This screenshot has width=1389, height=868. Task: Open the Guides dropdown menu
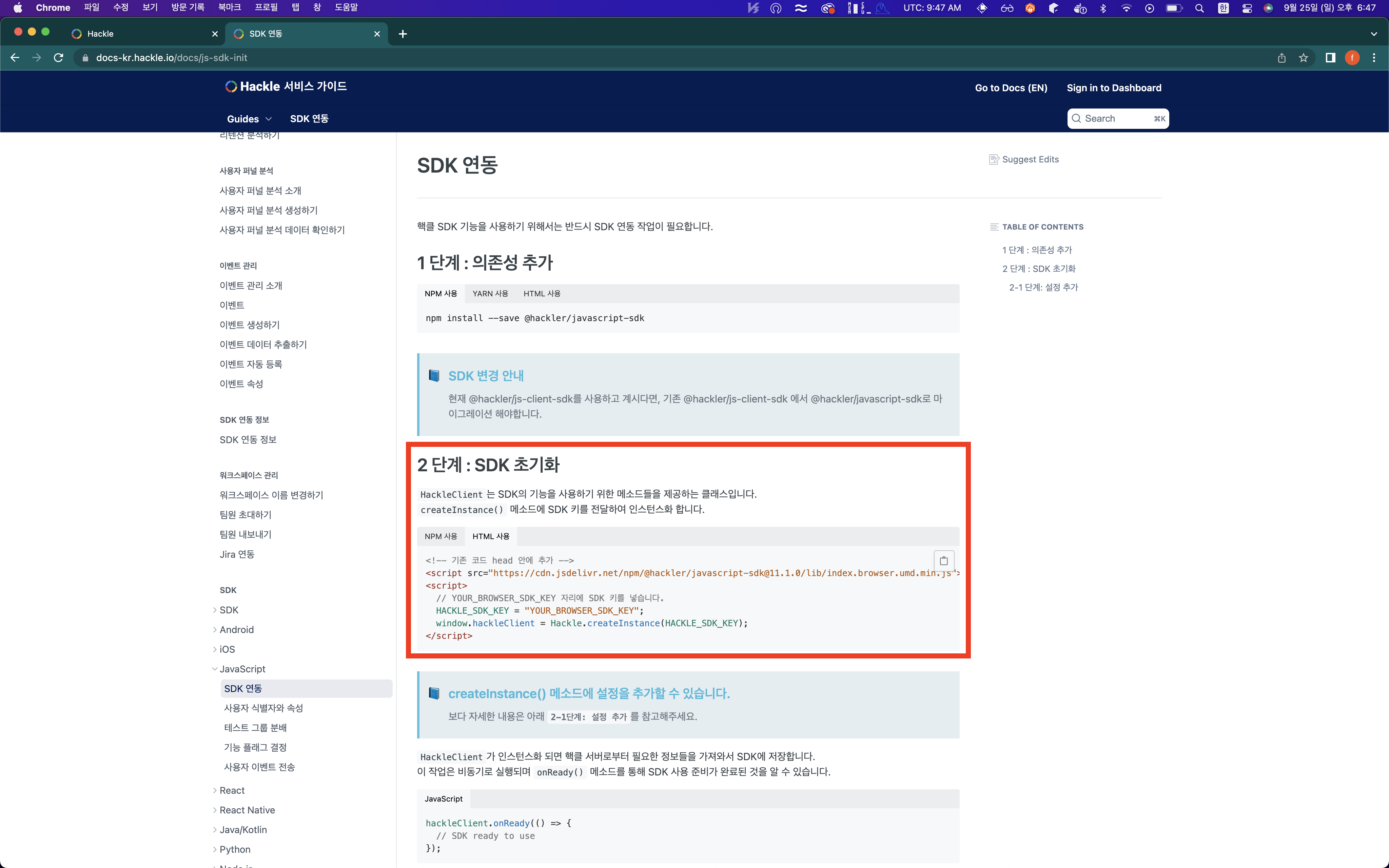(x=249, y=119)
